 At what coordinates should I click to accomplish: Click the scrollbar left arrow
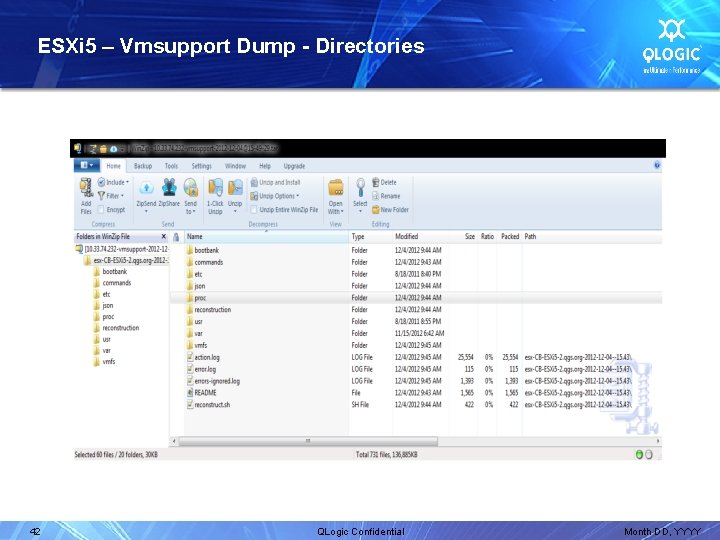click(174, 441)
